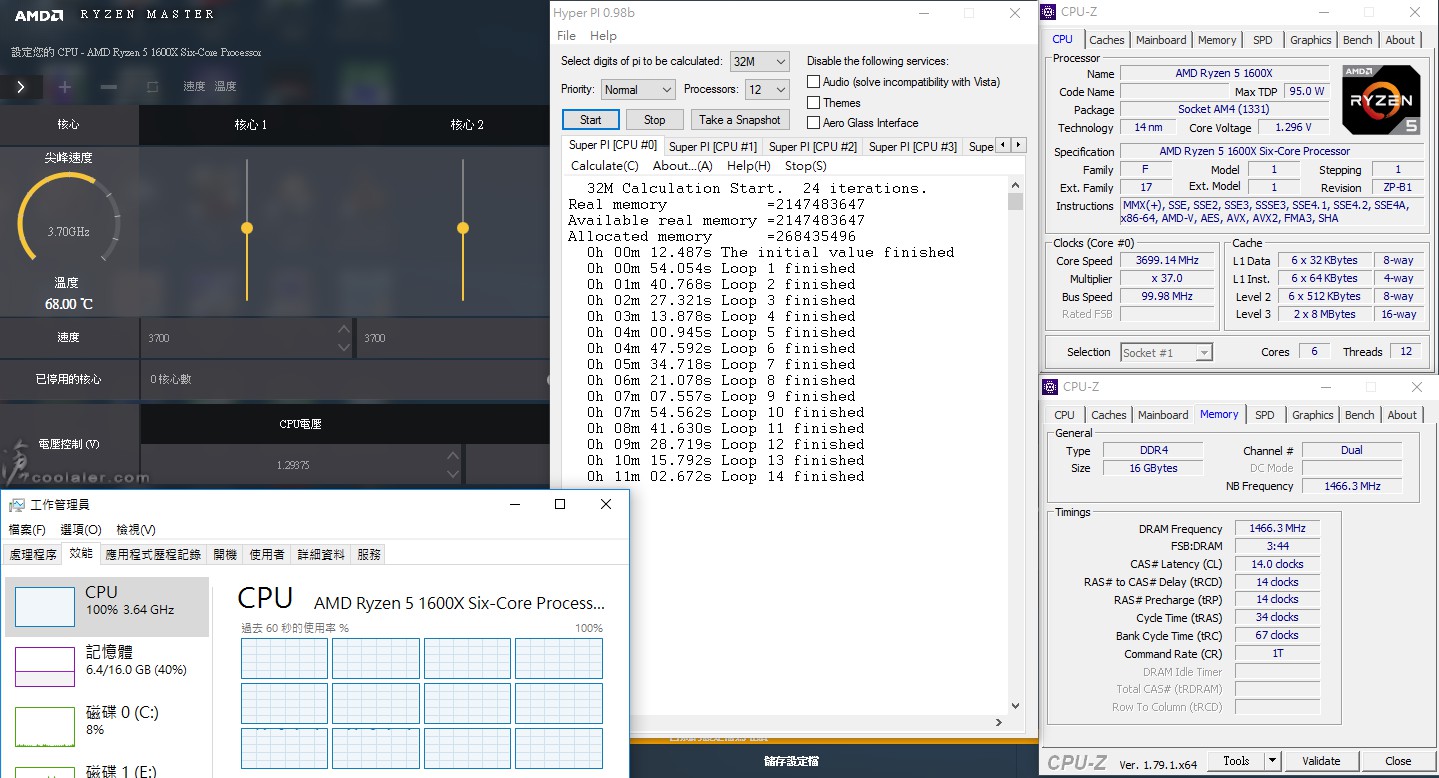Open the Tools dropdown arrow in CPU-Z
1439x778 pixels.
click(1273, 761)
